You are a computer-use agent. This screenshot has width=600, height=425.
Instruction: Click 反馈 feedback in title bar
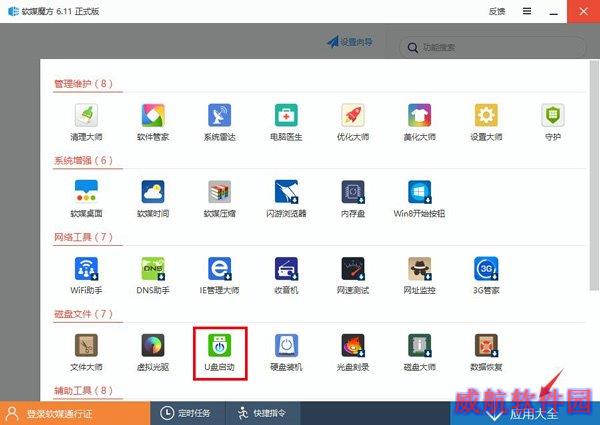coord(497,11)
